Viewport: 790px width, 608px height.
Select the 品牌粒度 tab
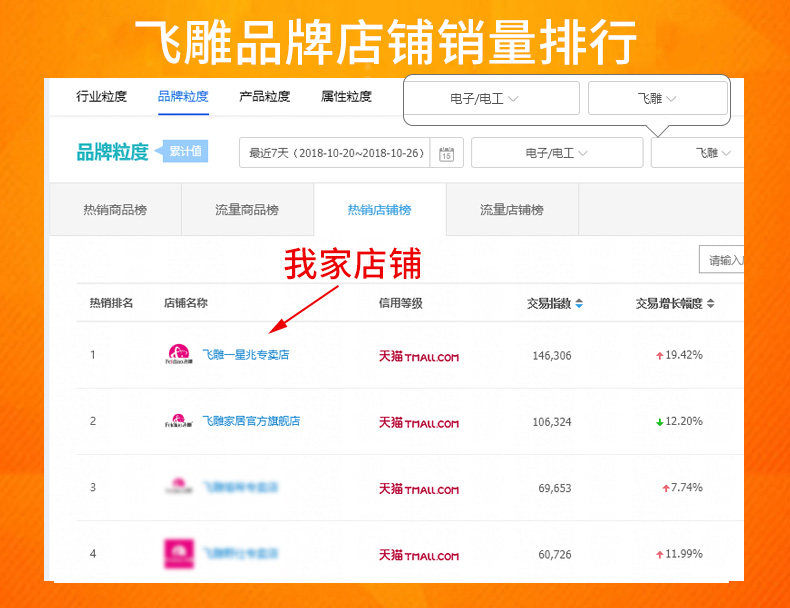coord(183,96)
